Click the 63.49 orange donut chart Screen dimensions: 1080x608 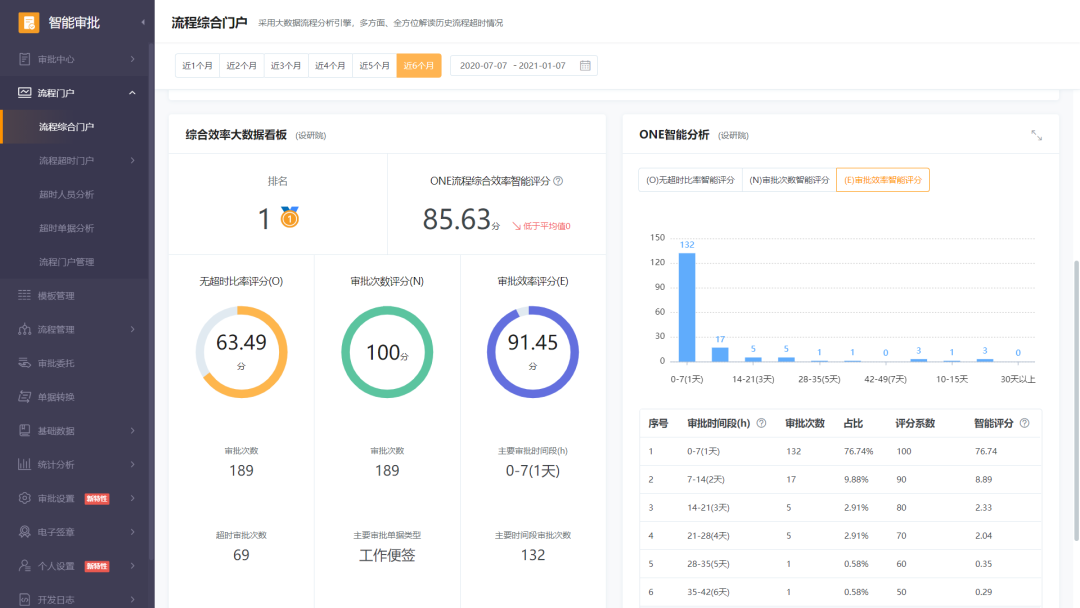[241, 352]
